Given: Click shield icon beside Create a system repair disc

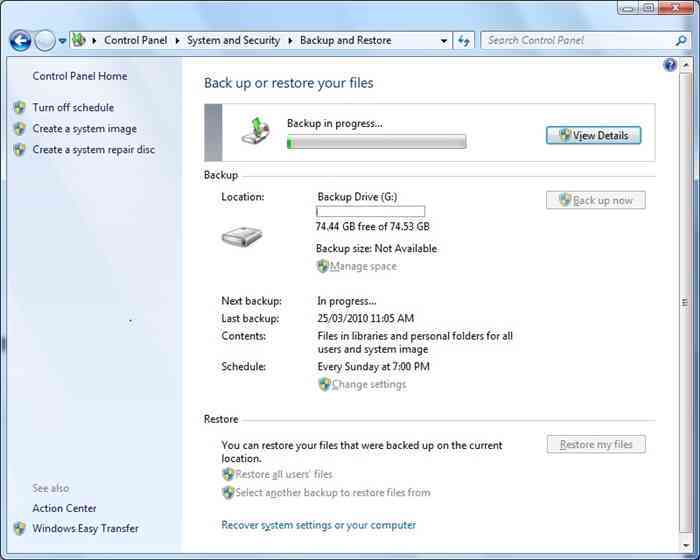Looking at the screenshot, I should tap(19, 150).
